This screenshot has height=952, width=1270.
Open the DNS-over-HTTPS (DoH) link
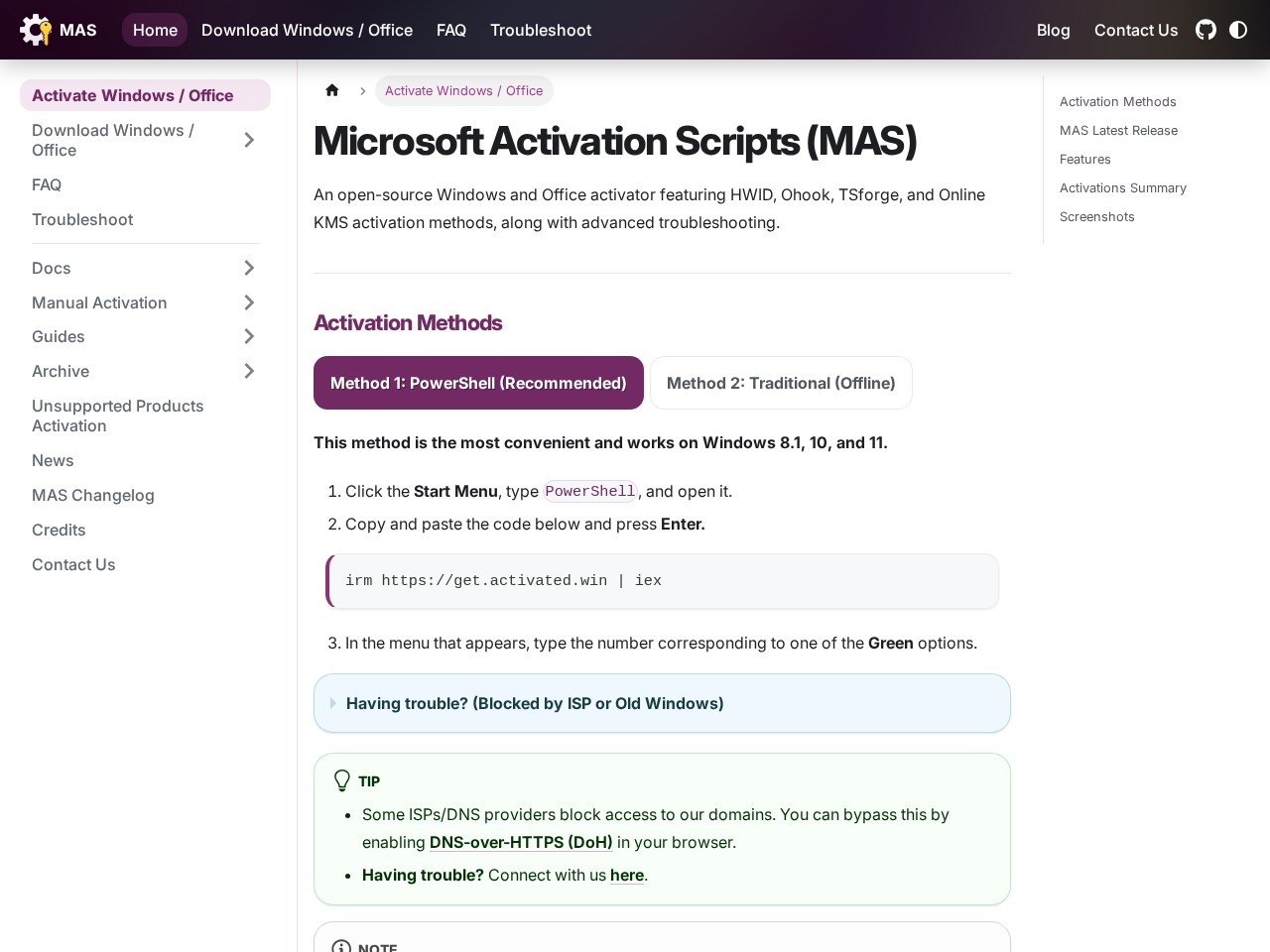point(521,842)
